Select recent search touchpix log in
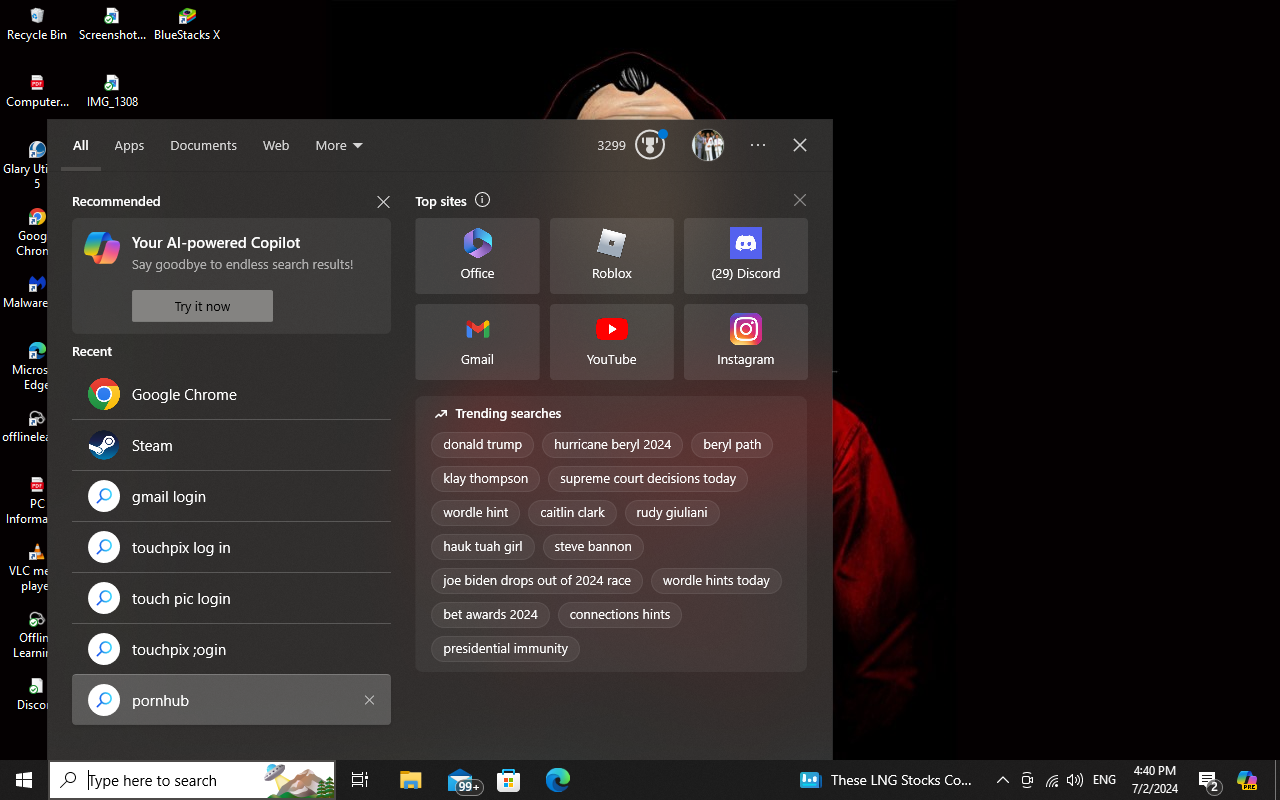The width and height of the screenshot is (1280, 800). tap(231, 547)
